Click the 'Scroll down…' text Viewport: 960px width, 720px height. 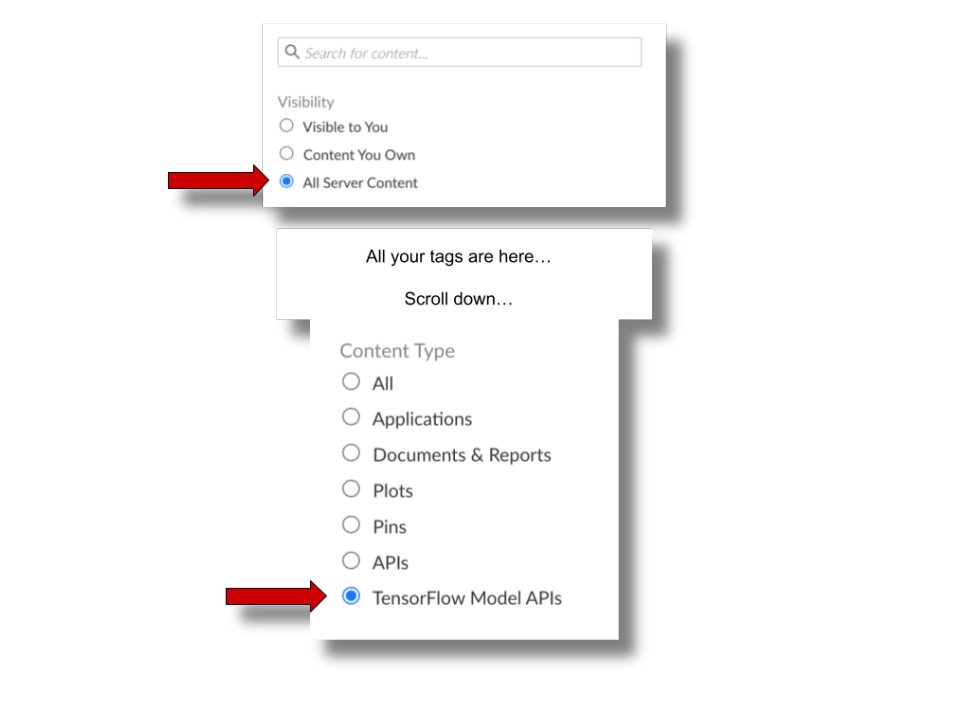459,299
